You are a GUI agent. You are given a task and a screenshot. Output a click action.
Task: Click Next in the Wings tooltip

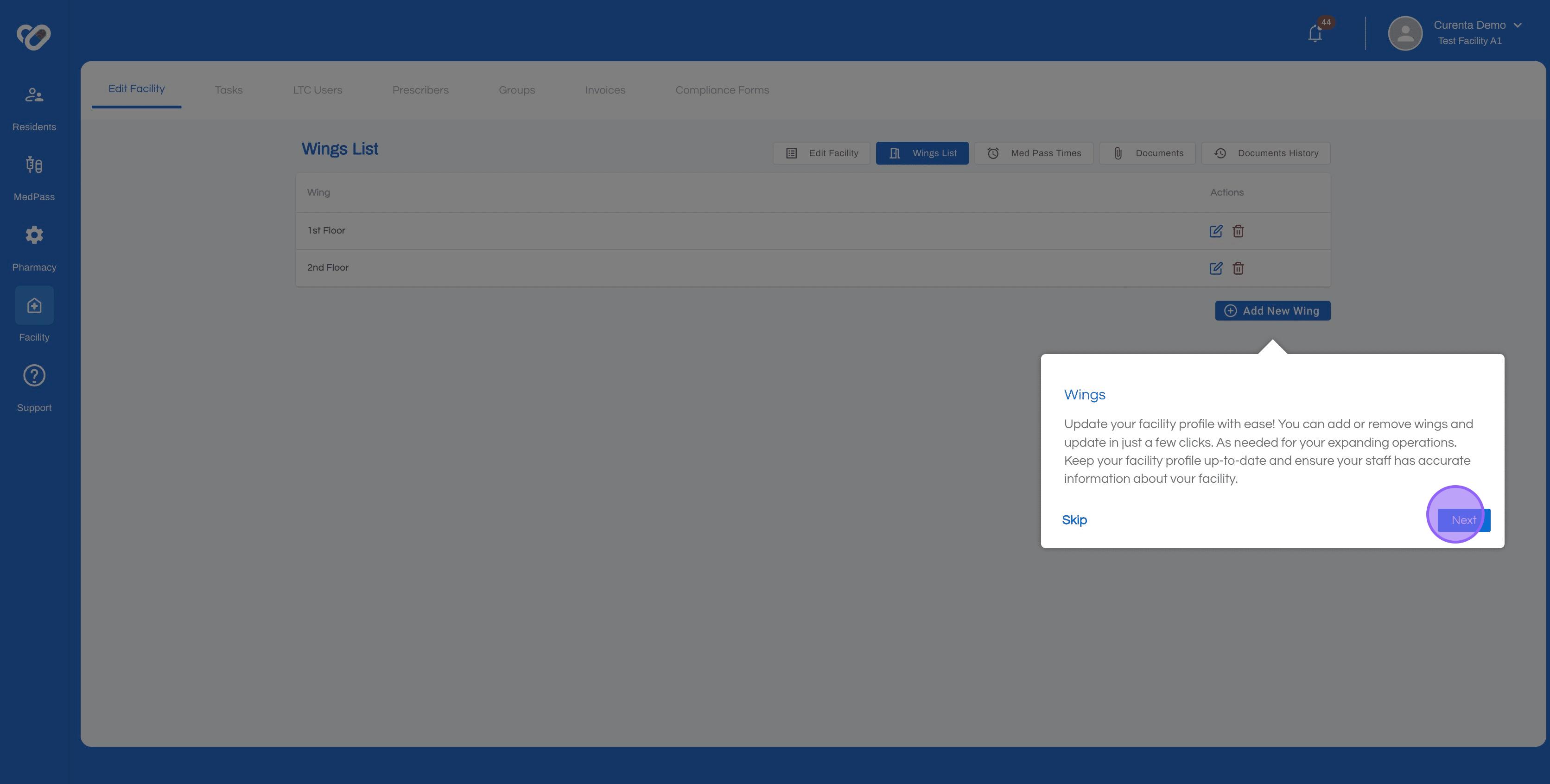[x=1463, y=520]
